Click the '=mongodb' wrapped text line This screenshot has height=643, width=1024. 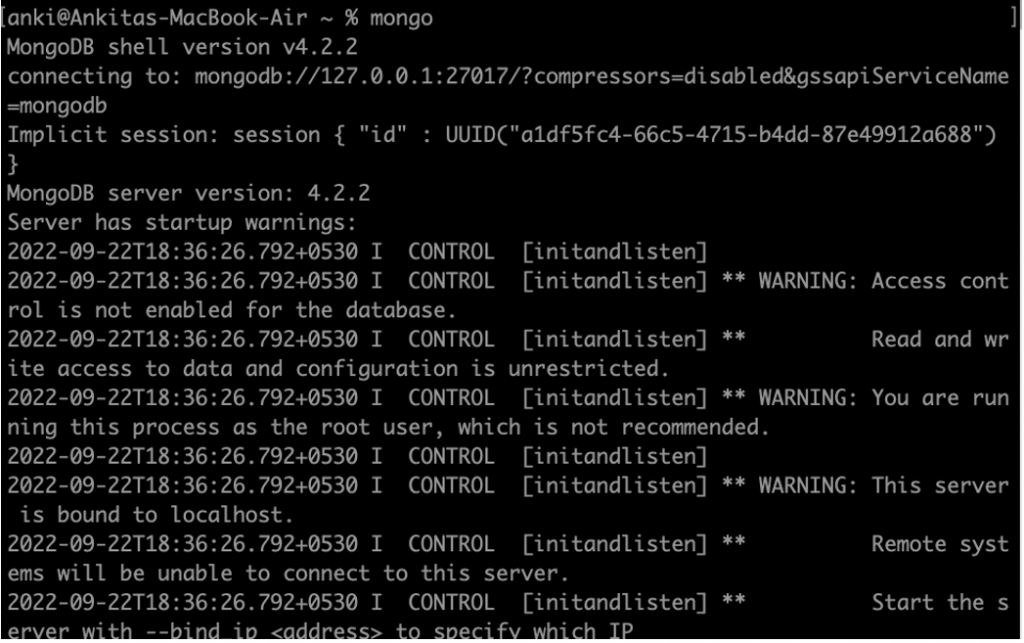(x=57, y=106)
